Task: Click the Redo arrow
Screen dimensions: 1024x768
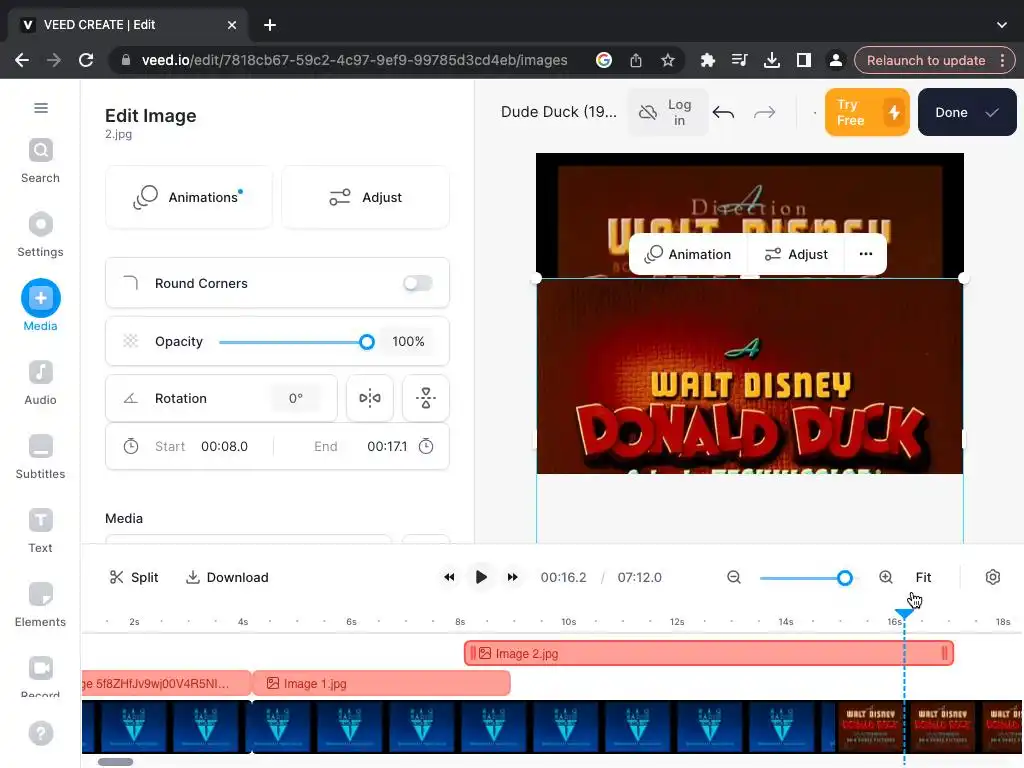Action: [764, 112]
